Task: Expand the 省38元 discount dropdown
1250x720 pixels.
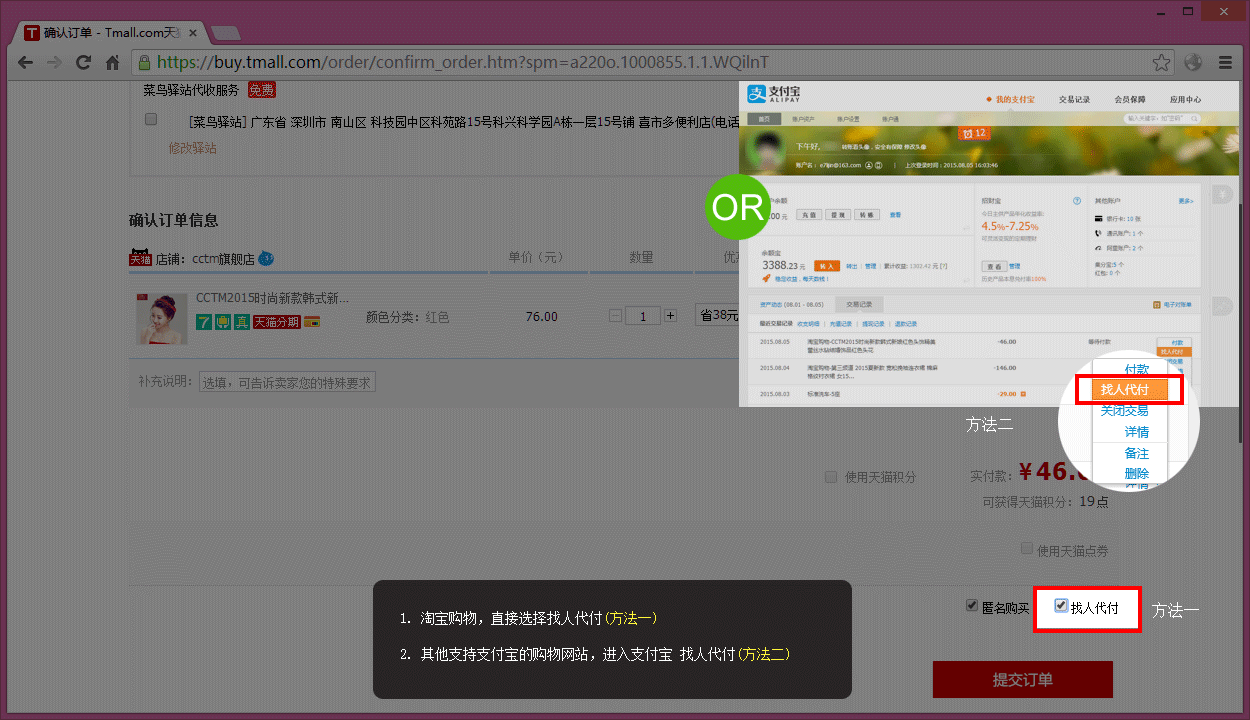Action: [718, 316]
